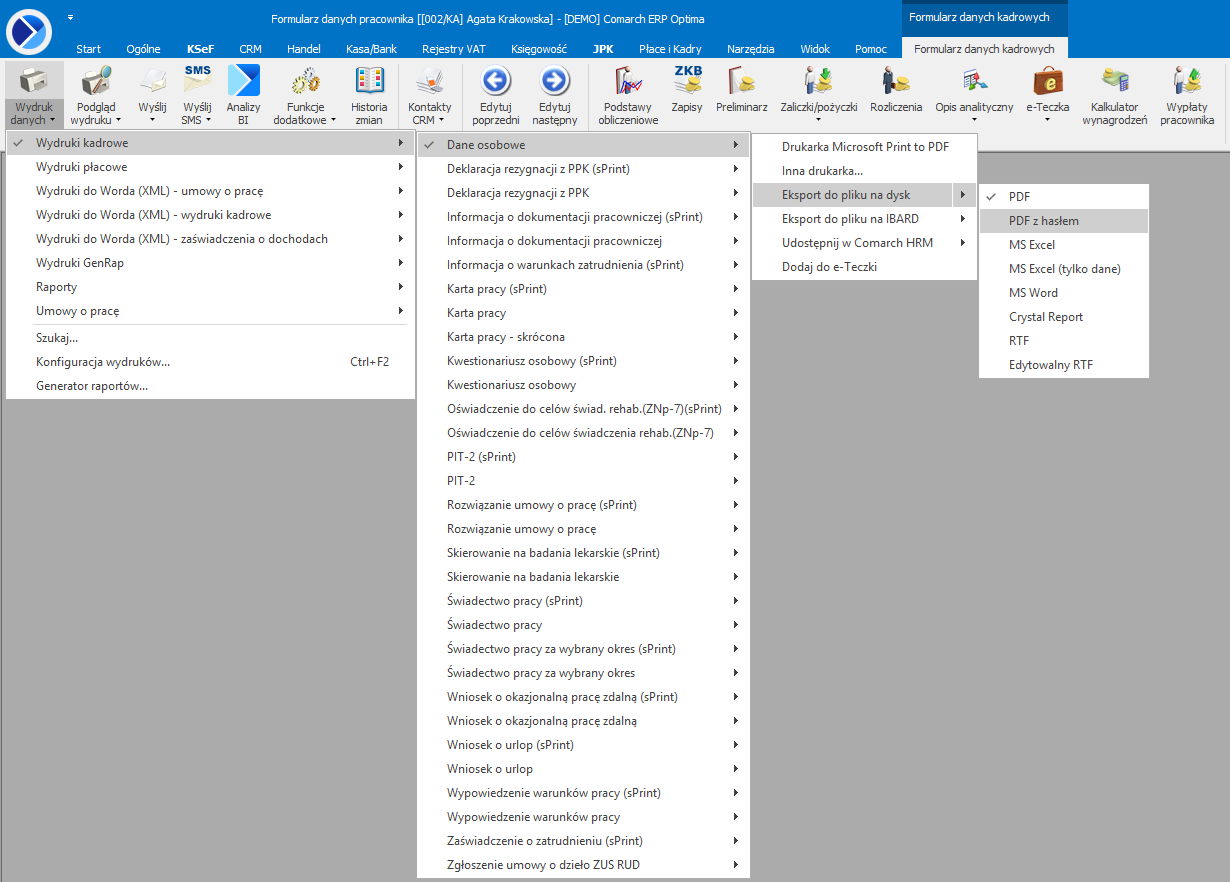1230x882 pixels.
Task: Choose PDF z hasłem export option
Action: tap(1043, 221)
